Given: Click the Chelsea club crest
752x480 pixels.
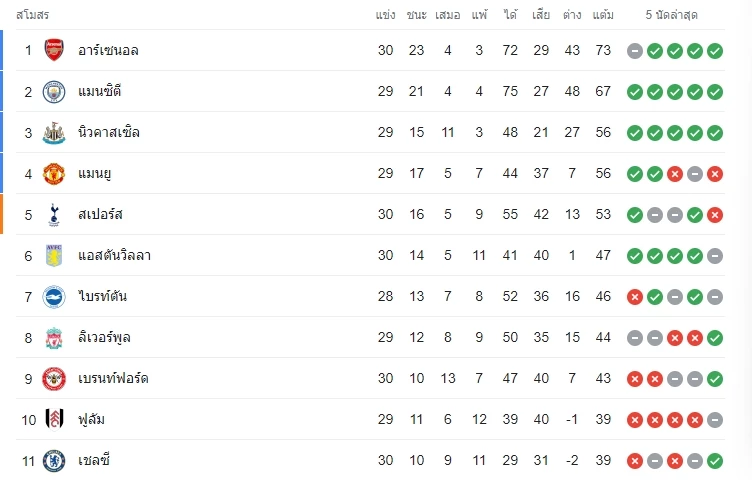Looking at the screenshot, I should click(54, 460).
